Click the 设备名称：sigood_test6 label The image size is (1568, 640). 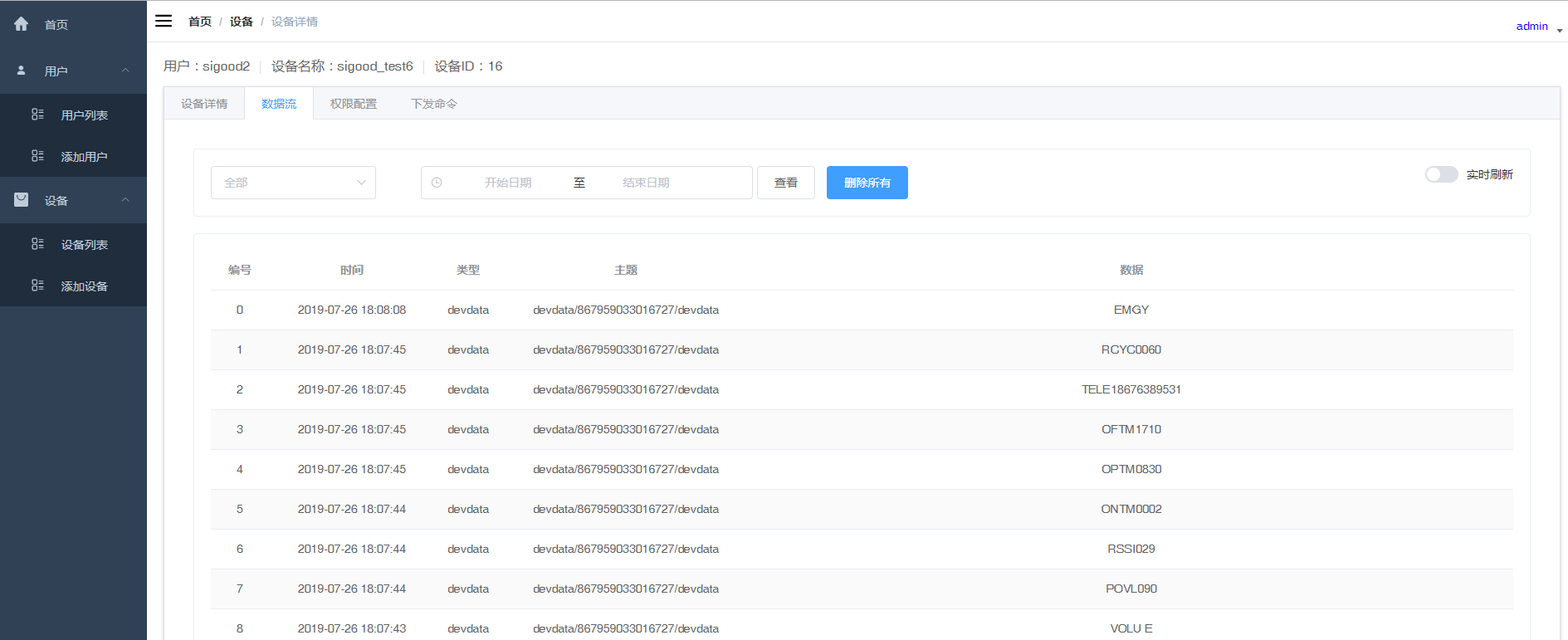point(342,66)
